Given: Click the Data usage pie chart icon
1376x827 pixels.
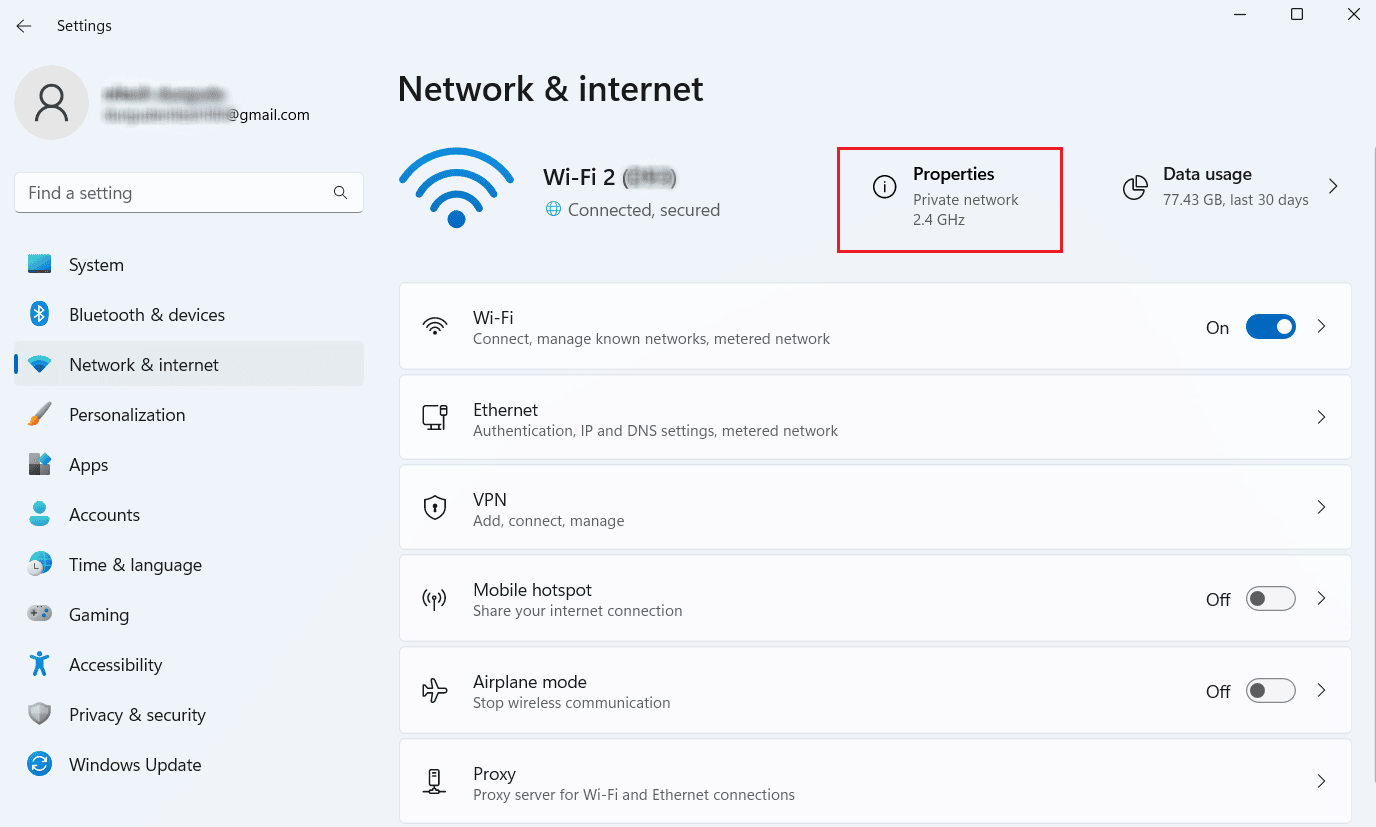Looking at the screenshot, I should tap(1135, 186).
